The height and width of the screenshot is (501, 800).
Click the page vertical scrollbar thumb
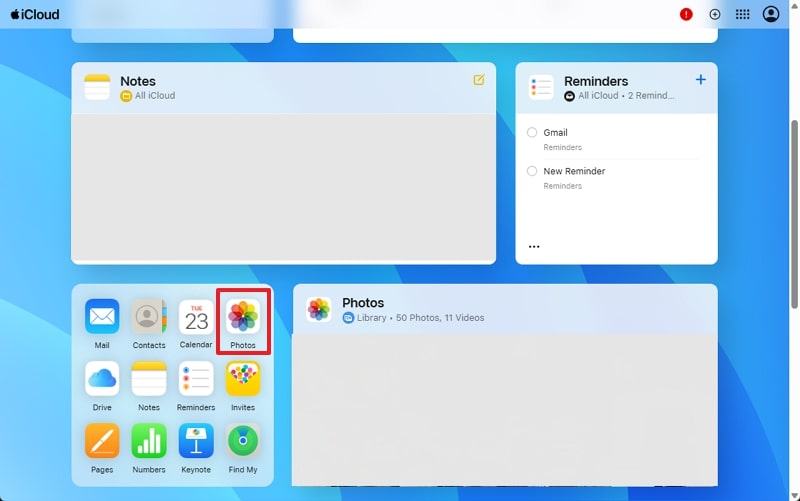click(794, 214)
